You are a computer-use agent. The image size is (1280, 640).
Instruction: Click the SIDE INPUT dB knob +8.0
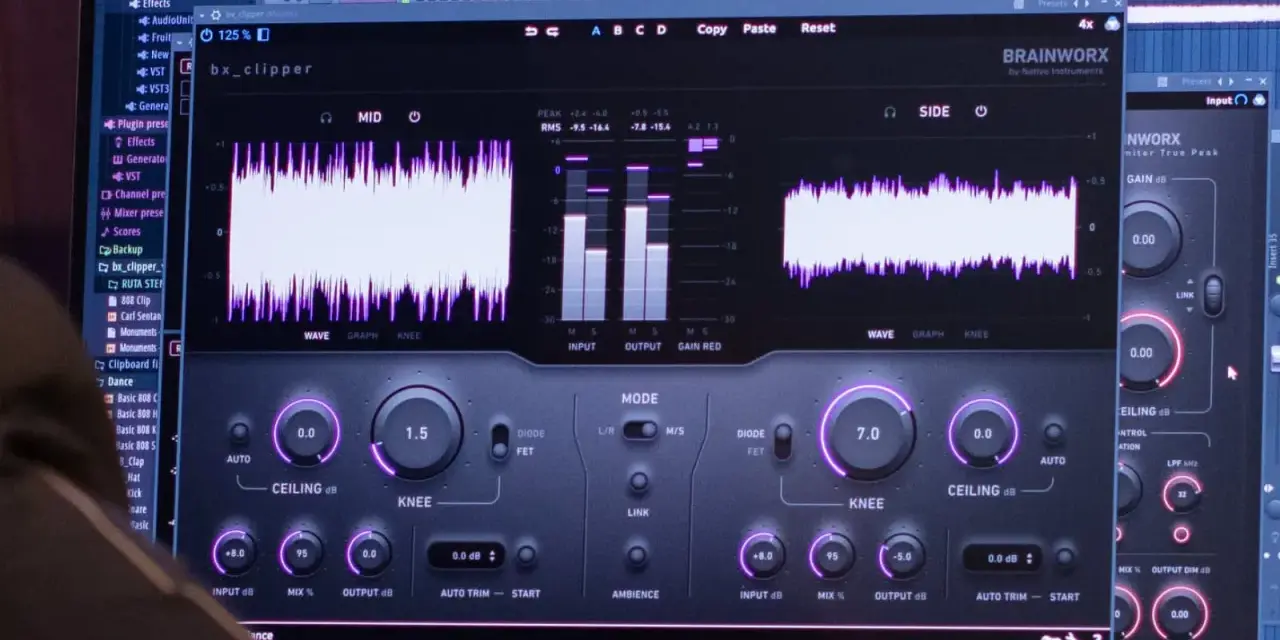pos(762,556)
